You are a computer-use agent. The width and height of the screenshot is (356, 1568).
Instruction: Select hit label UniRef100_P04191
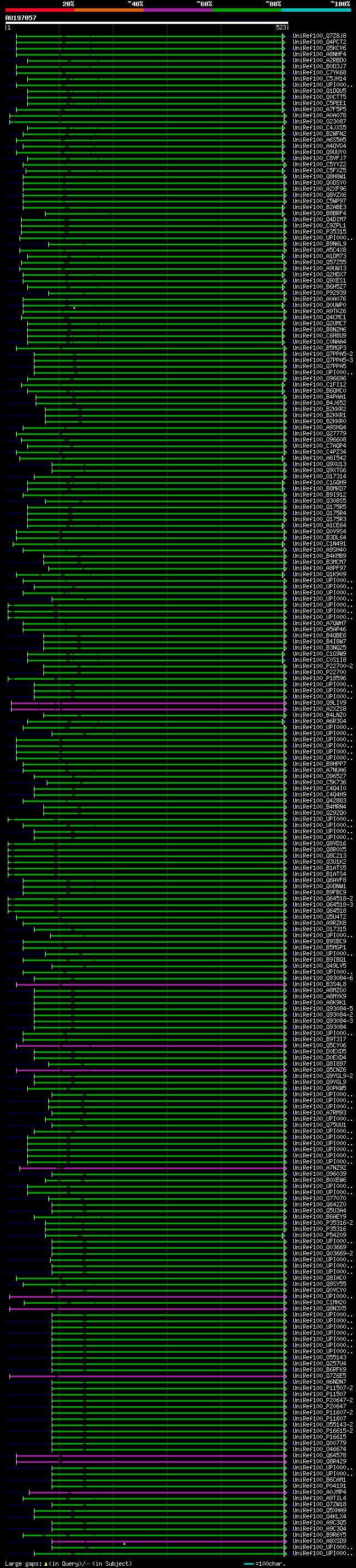coord(319,1486)
